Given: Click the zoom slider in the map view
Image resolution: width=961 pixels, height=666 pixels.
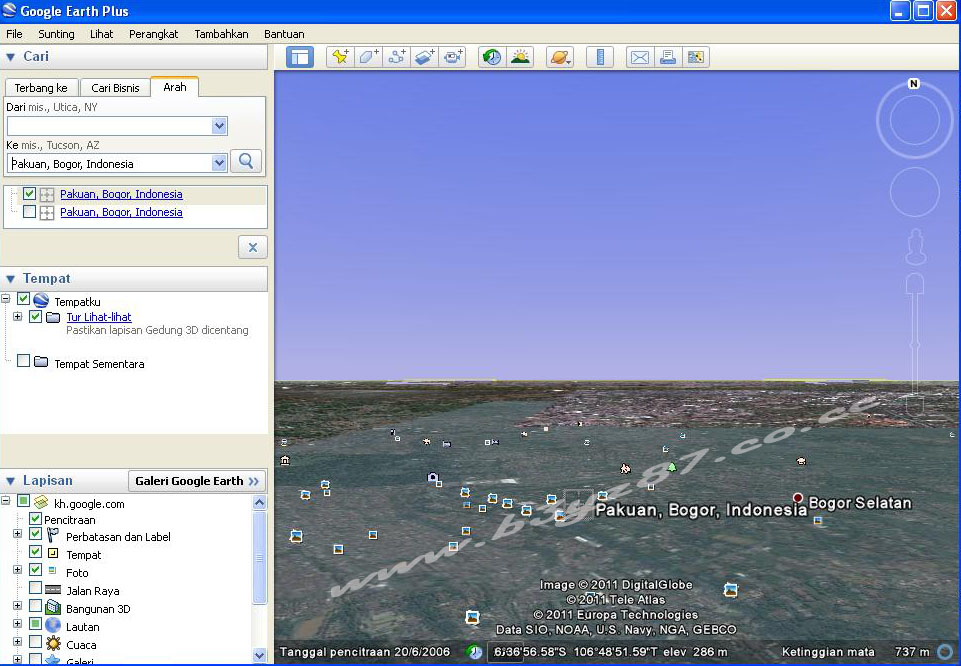Looking at the screenshot, I should coord(915,344).
